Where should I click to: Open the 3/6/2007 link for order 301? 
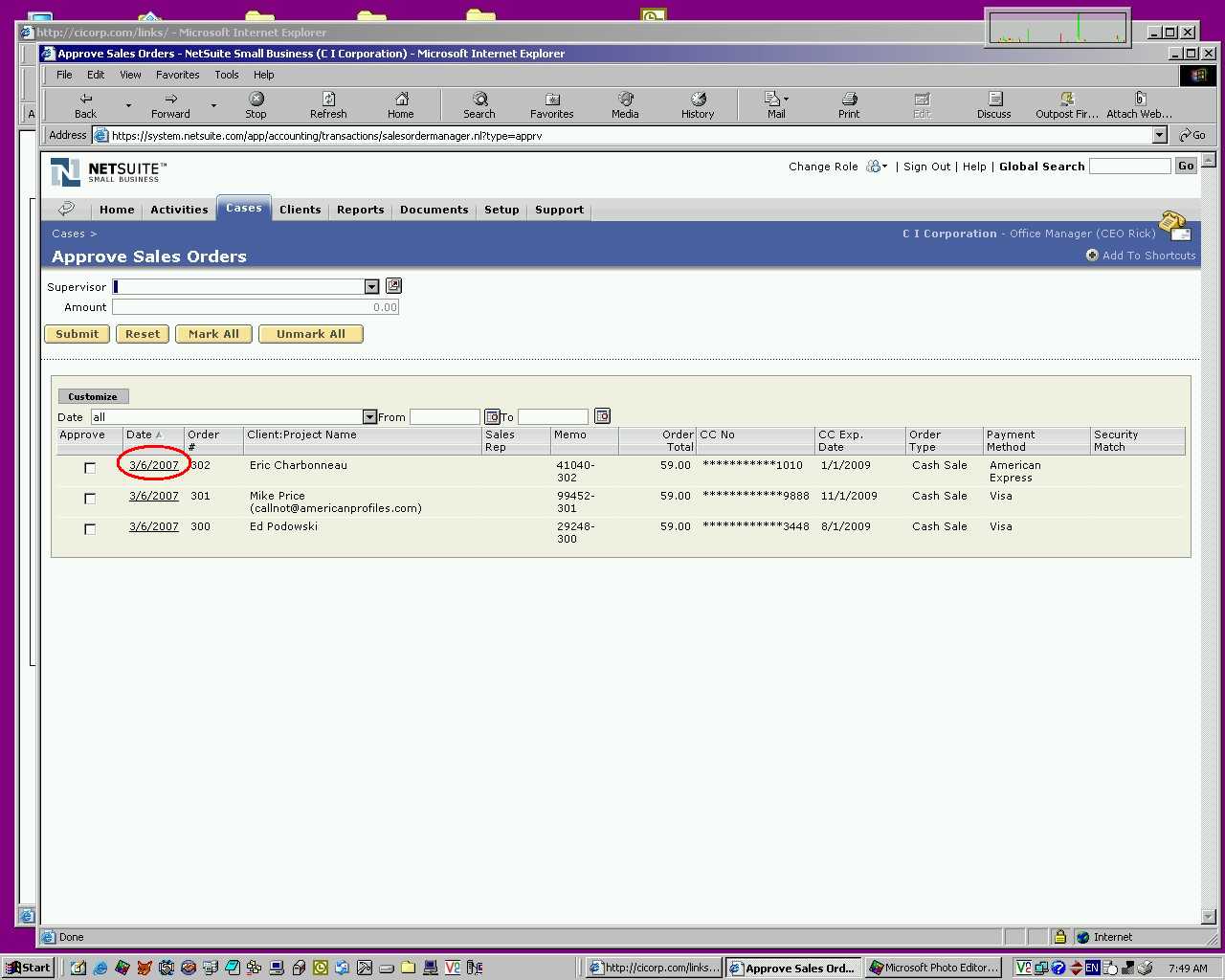pos(153,496)
